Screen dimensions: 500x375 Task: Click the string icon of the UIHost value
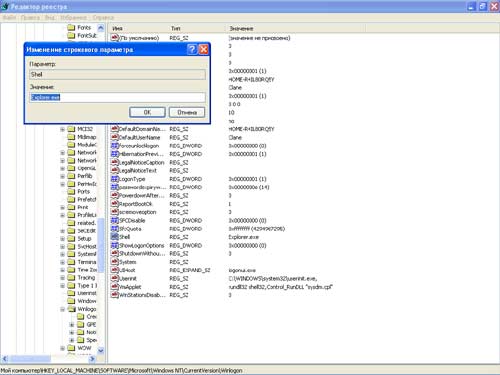coord(115,270)
